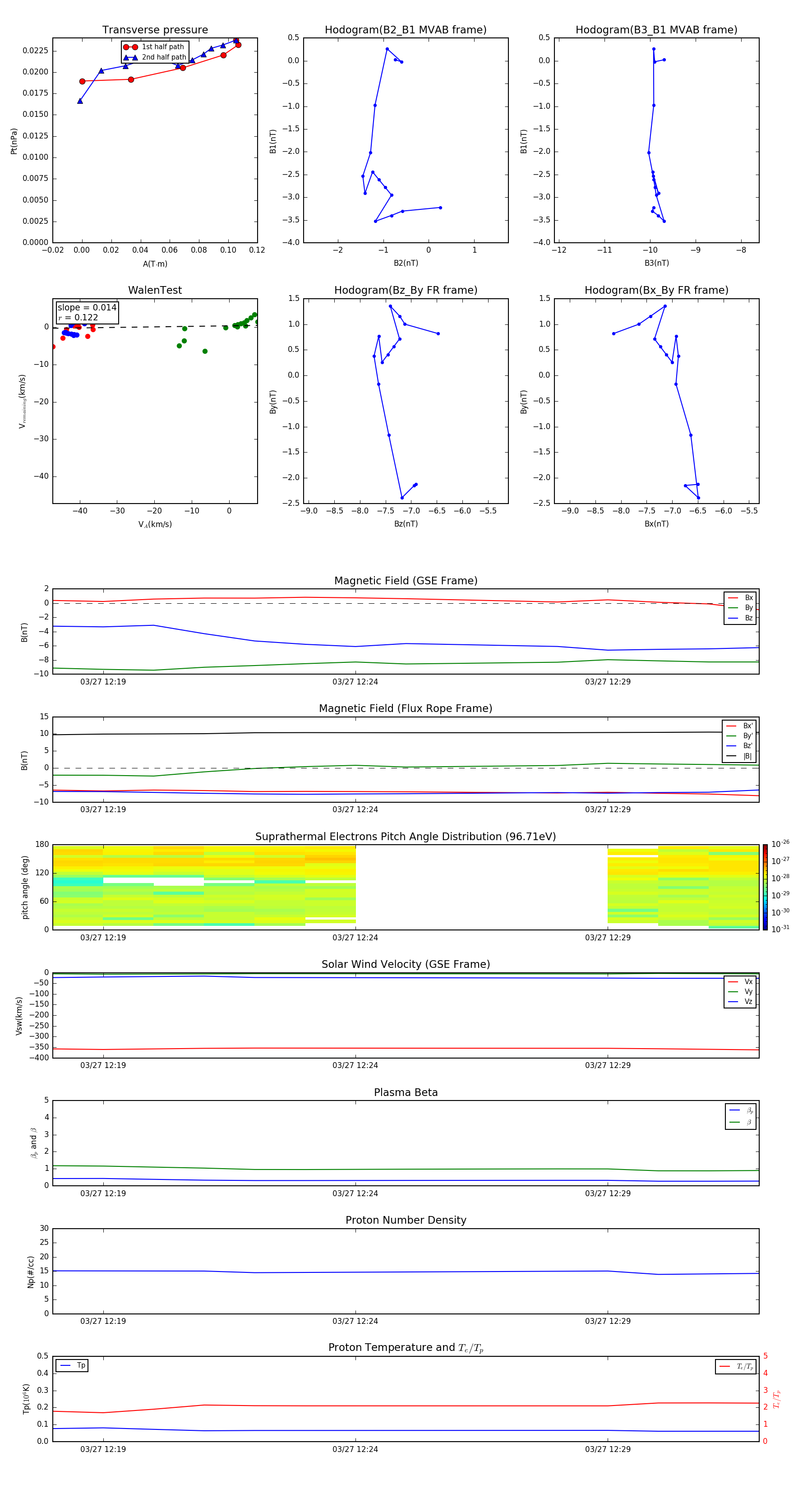Select the 'slope = 0.014' annotation
The width and height of the screenshot is (812, 1489).
(87, 308)
